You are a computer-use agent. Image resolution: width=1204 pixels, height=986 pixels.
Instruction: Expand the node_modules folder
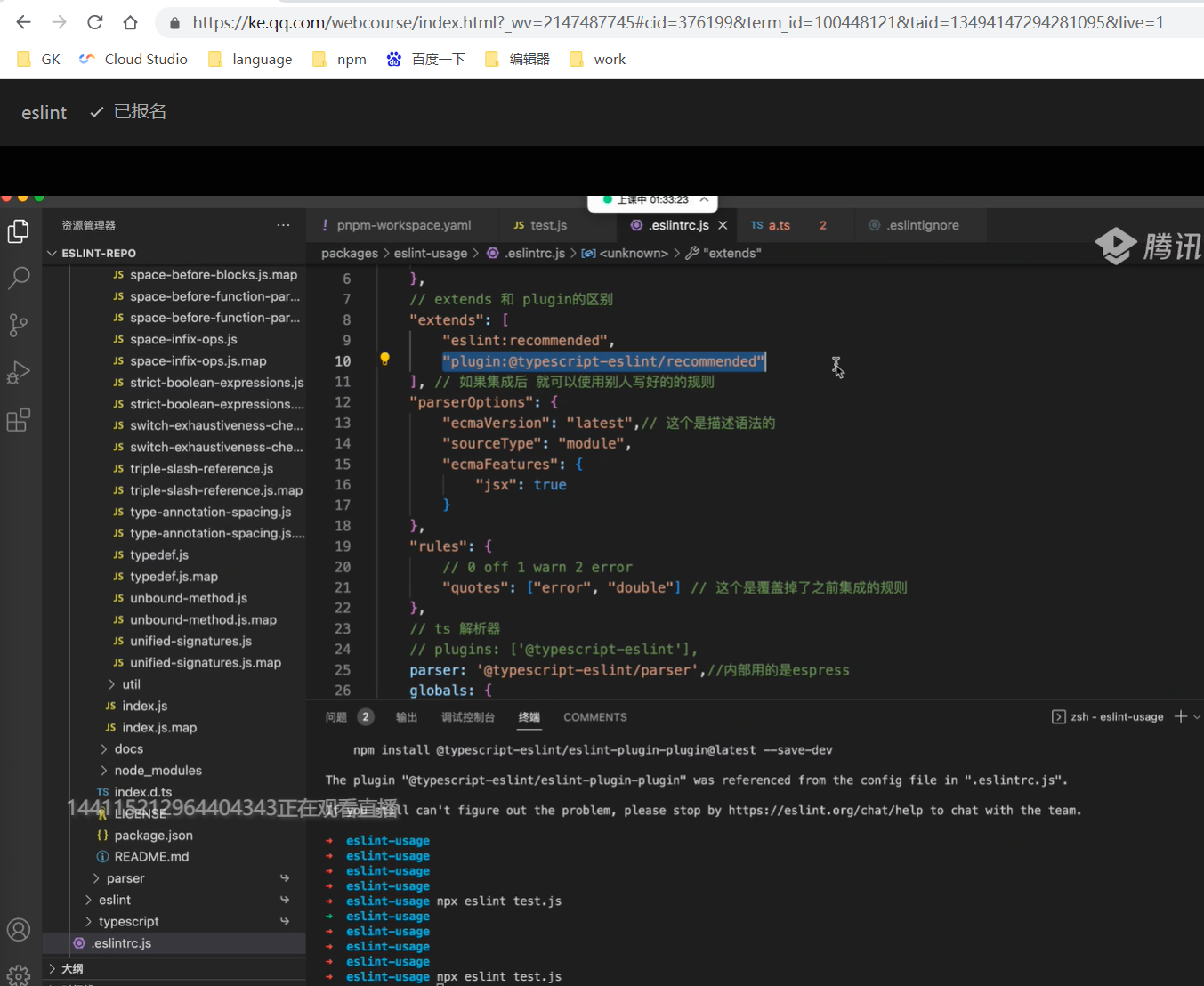158,771
